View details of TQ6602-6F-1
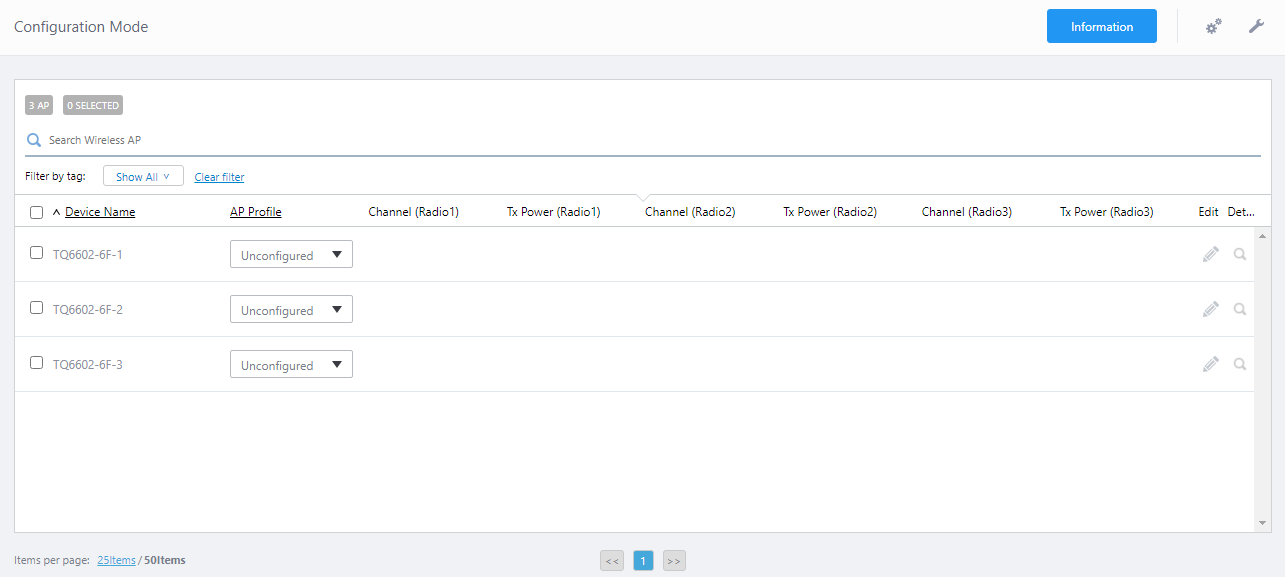The image size is (1285, 577). pos(1240,254)
